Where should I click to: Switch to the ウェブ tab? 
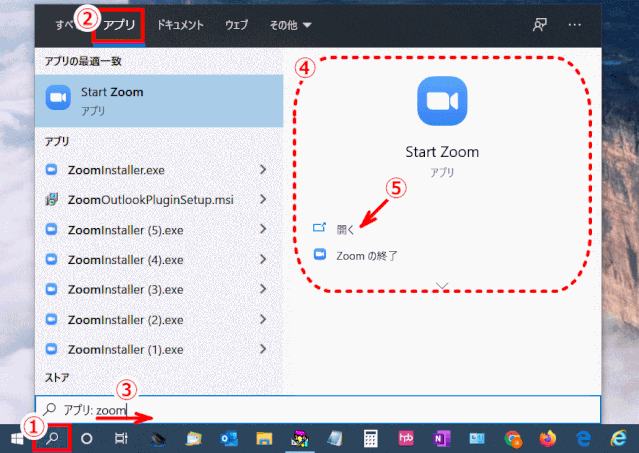tap(236, 25)
